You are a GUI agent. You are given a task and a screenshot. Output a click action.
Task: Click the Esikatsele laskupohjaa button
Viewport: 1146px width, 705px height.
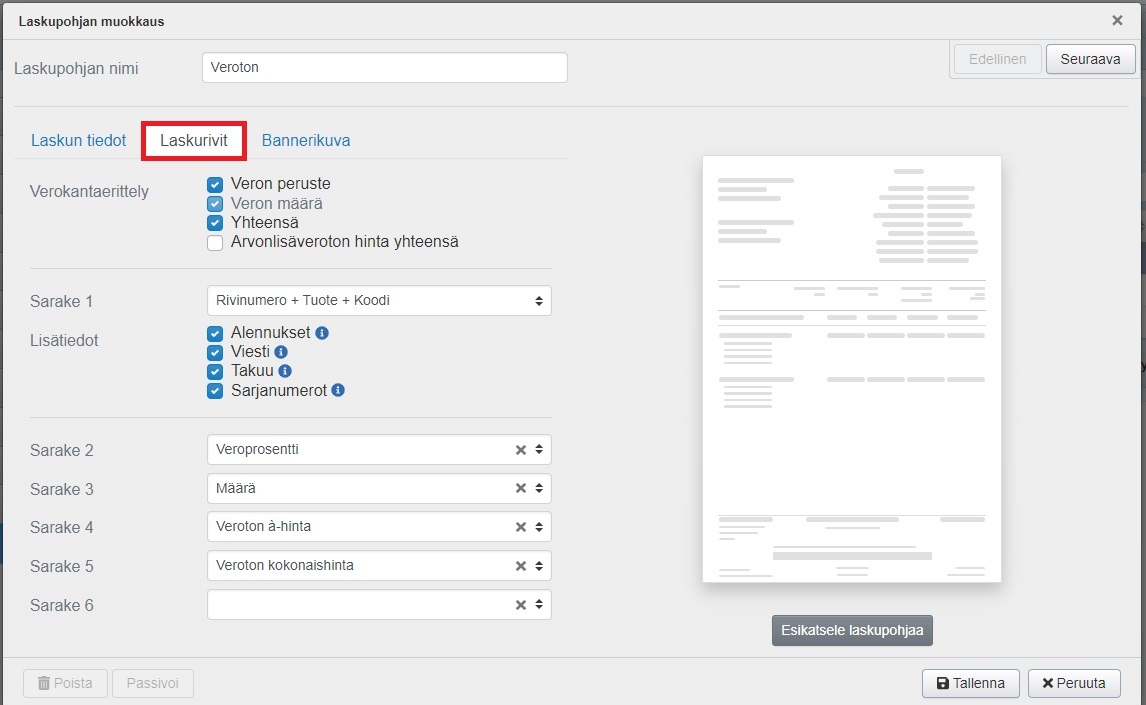pos(852,631)
